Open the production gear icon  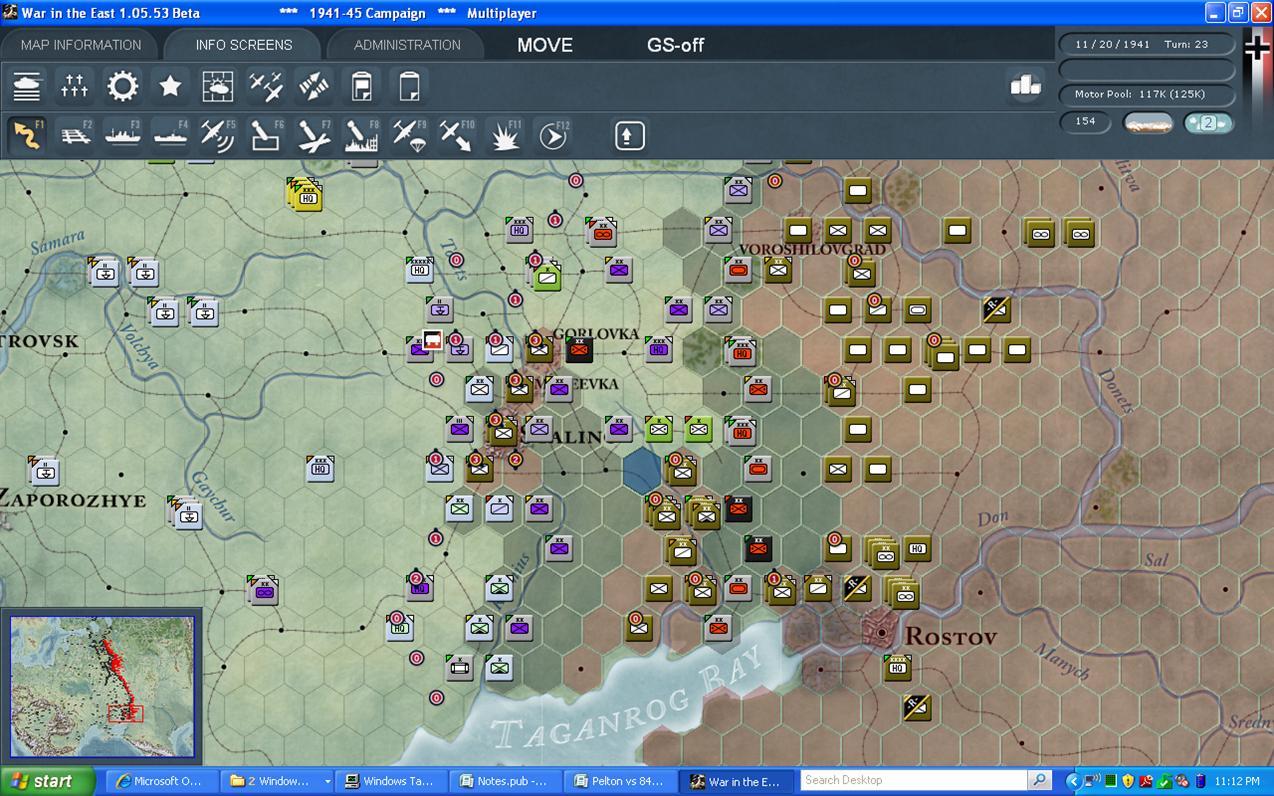(x=123, y=87)
